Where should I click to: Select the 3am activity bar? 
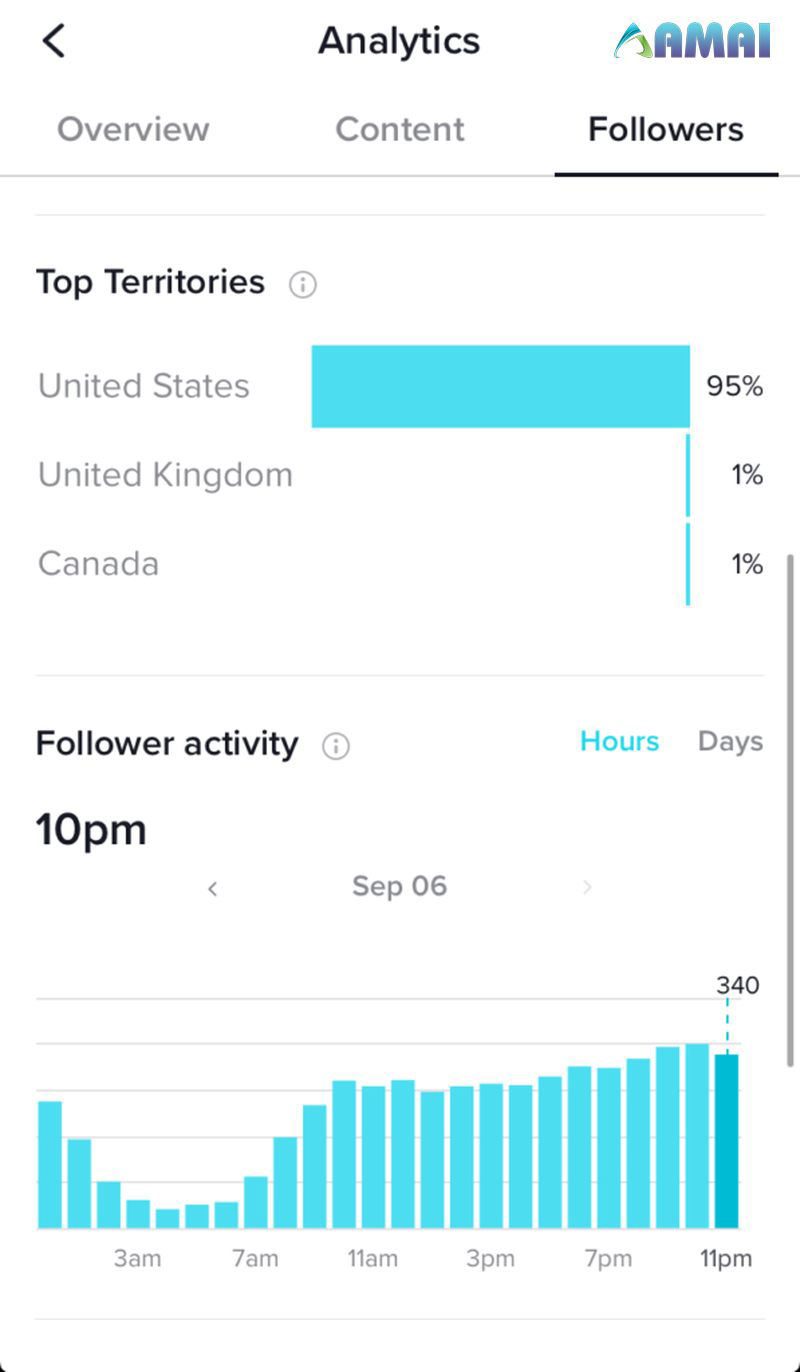138,1214
